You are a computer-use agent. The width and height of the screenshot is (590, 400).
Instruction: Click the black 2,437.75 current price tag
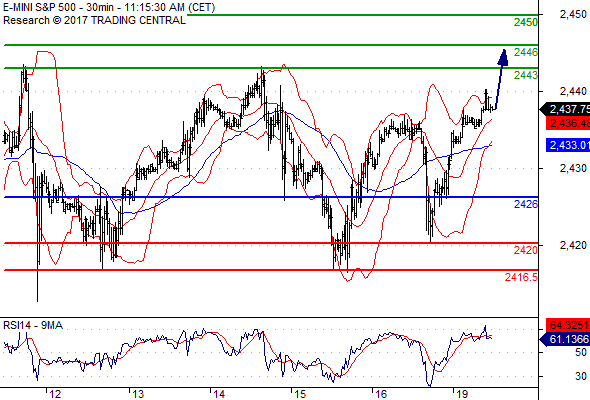(565, 109)
